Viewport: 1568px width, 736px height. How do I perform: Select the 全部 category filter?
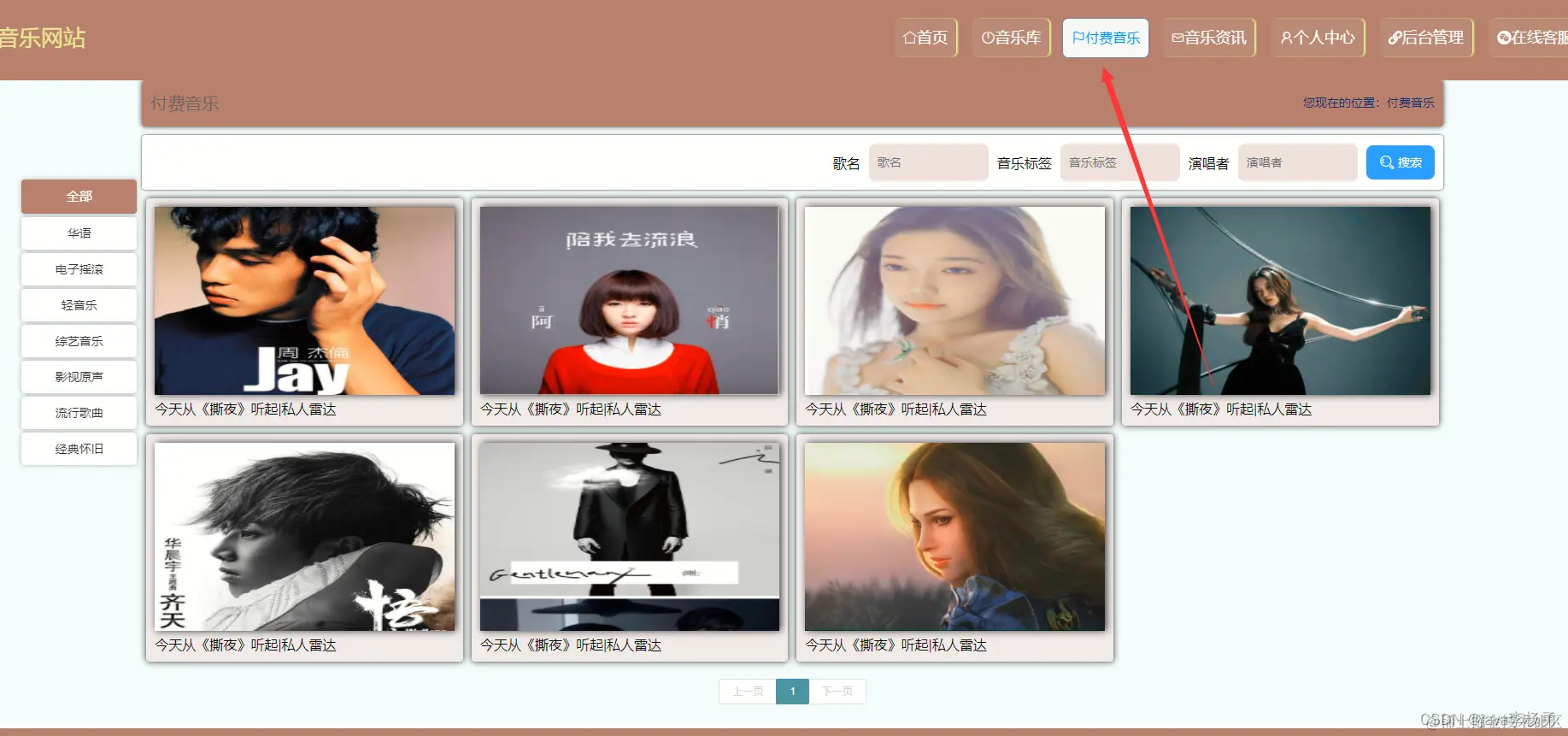pyautogui.click(x=79, y=197)
